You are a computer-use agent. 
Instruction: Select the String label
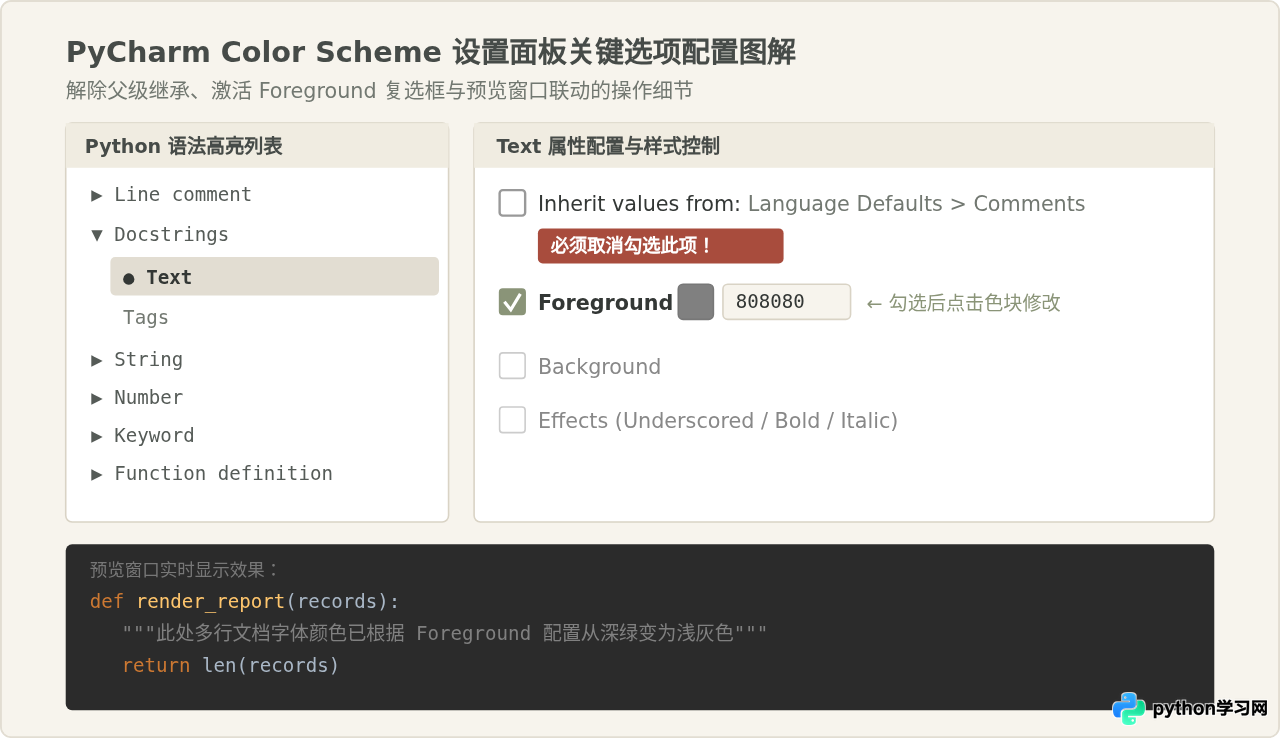click(x=148, y=360)
